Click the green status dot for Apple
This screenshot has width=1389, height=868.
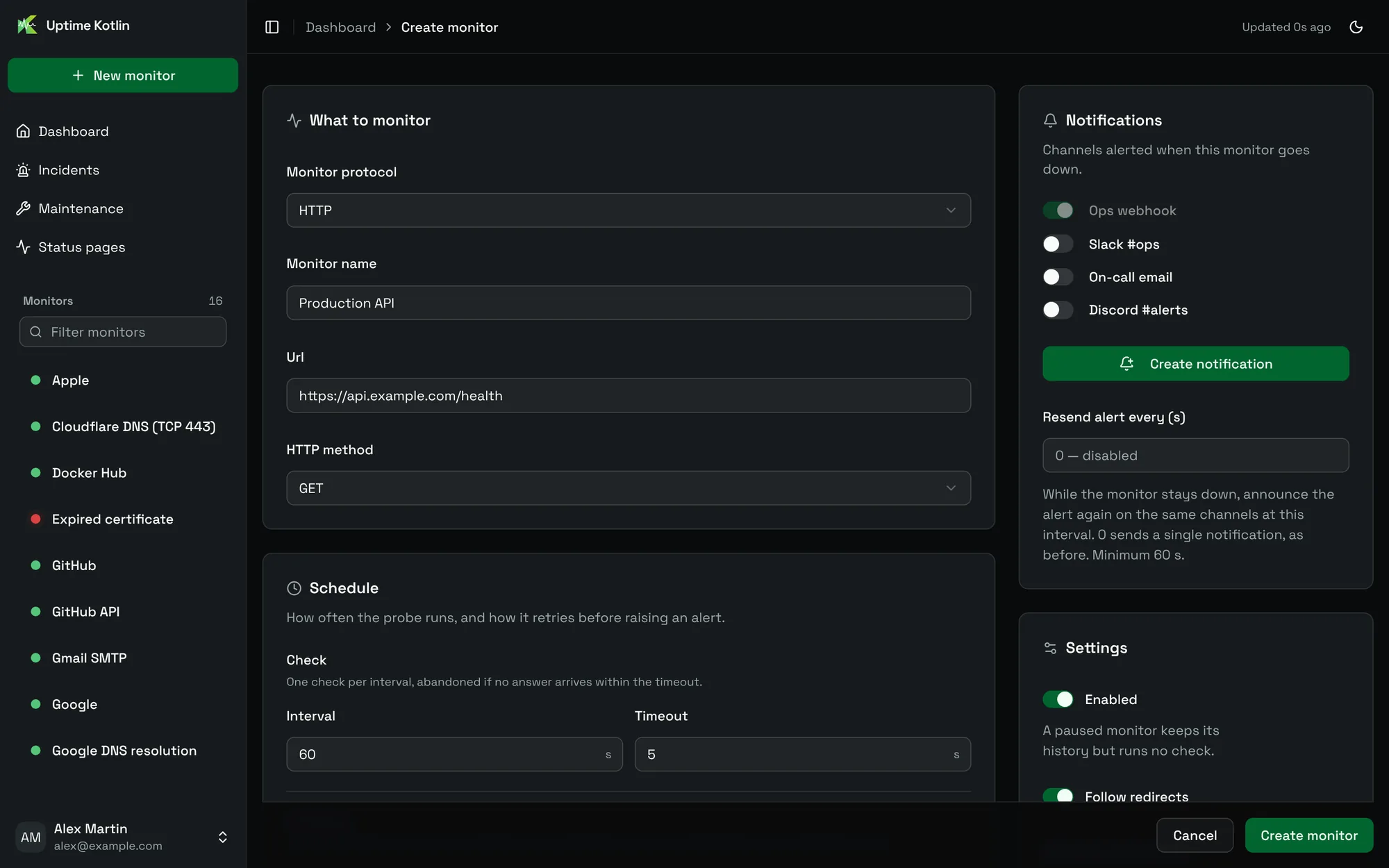click(35, 380)
